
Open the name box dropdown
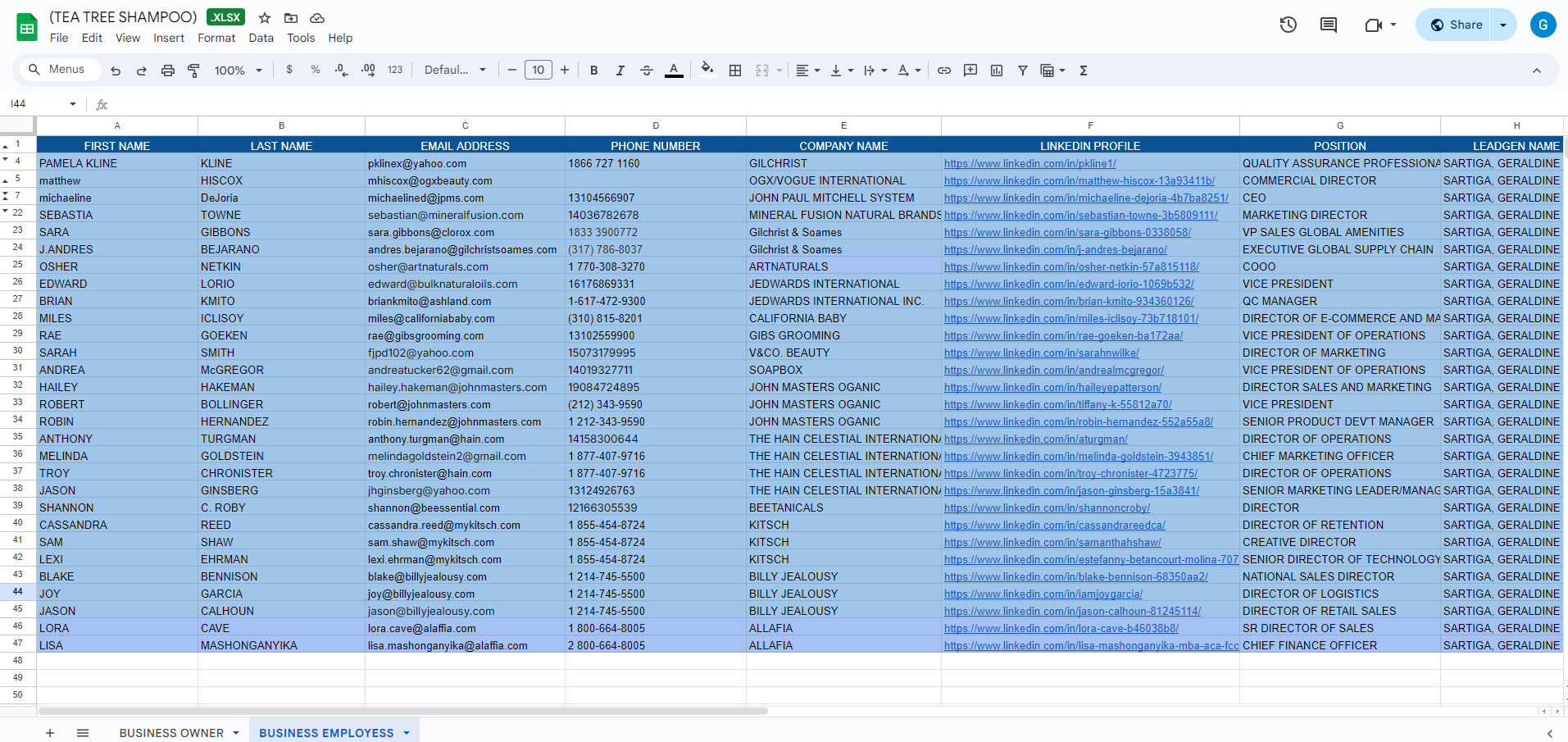point(73,104)
